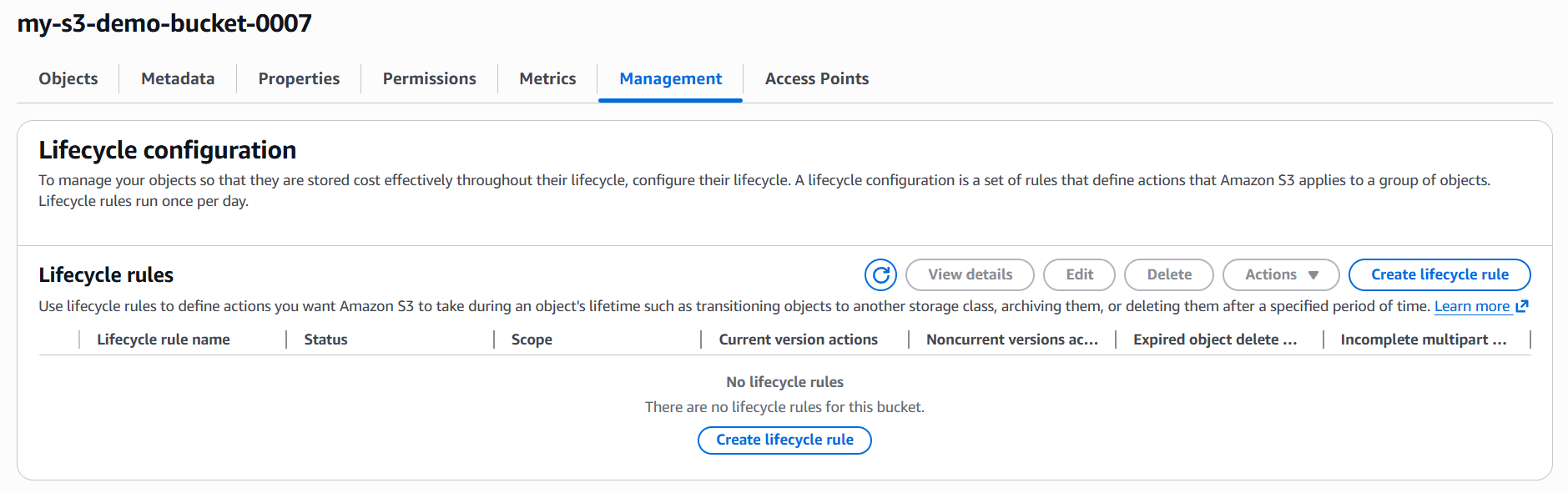Screen dimensions: 1568x493
Task: Switch to the Objects tab
Action: coord(68,78)
